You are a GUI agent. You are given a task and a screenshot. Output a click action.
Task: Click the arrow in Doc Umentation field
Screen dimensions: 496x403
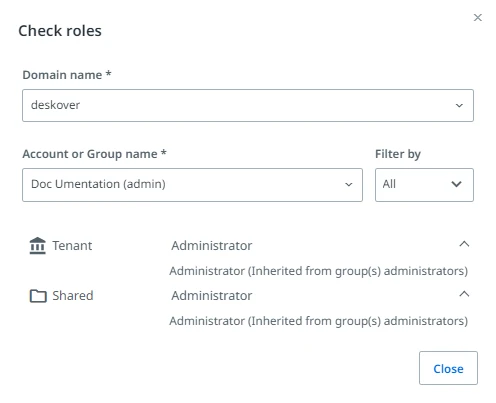pos(349,185)
